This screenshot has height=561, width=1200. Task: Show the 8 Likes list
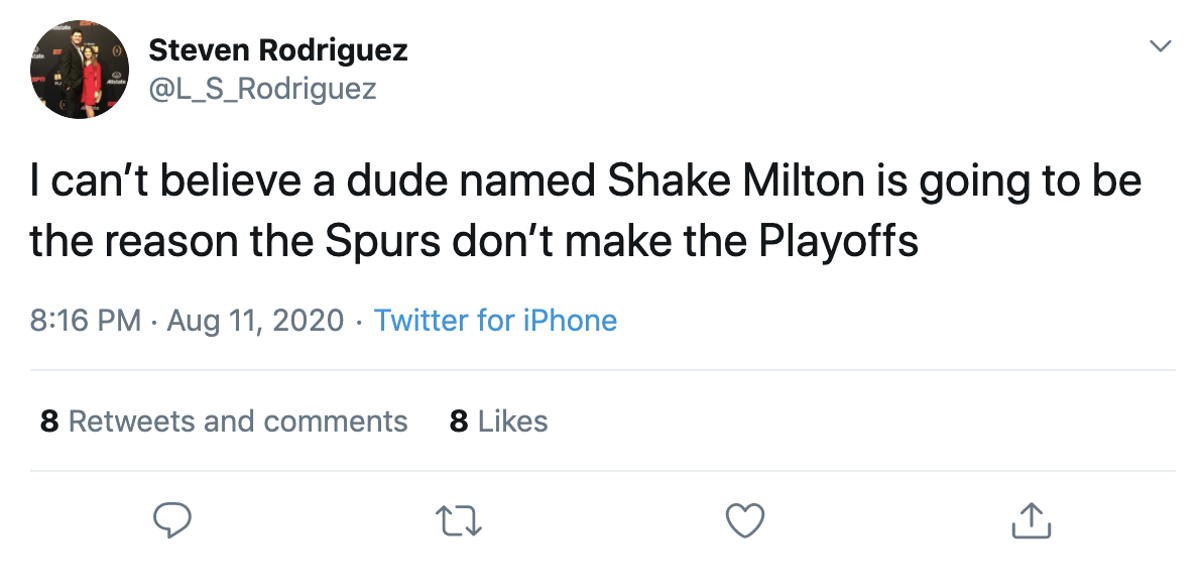coord(499,421)
